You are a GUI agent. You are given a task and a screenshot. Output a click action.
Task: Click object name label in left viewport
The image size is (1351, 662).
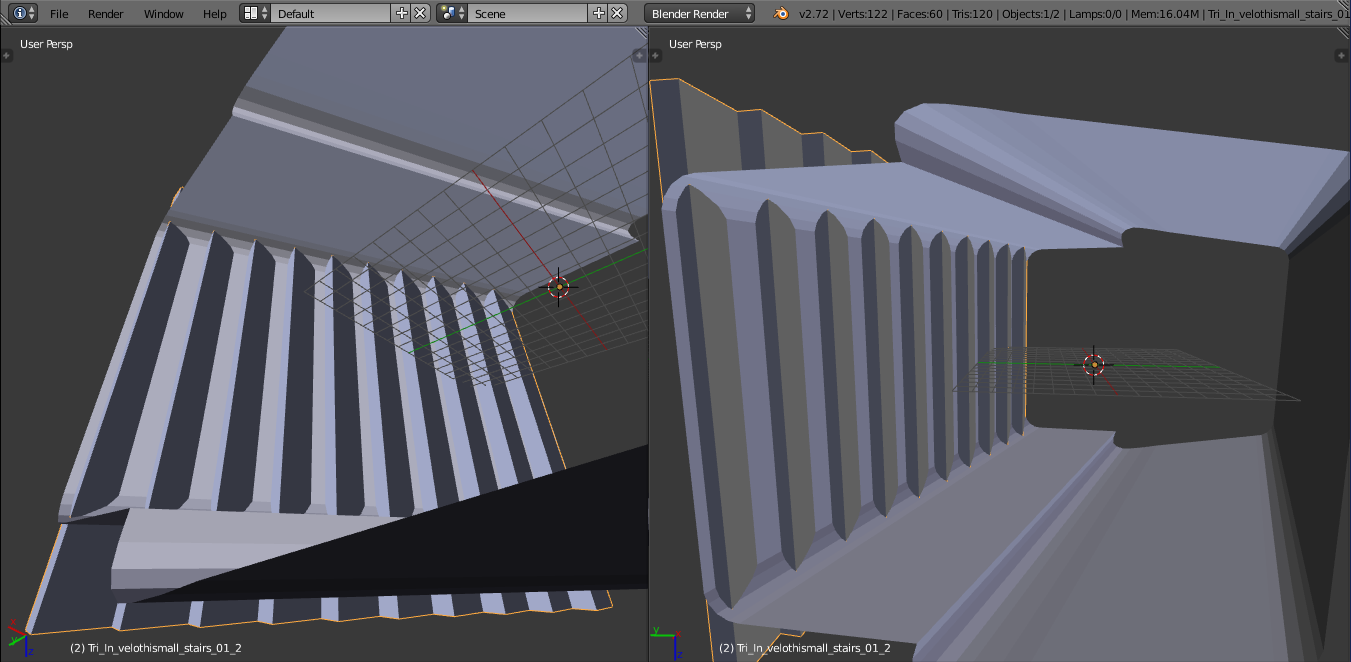pyautogui.click(x=155, y=648)
